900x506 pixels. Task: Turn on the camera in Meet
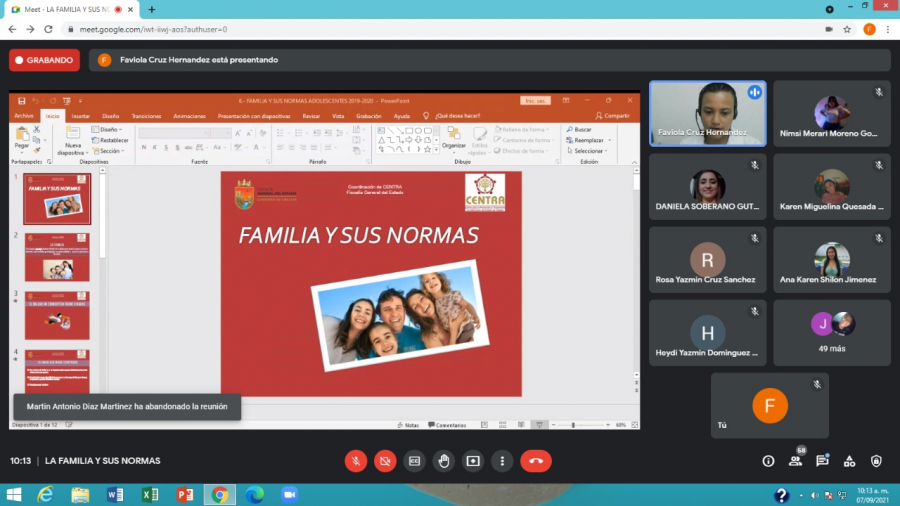(385, 461)
